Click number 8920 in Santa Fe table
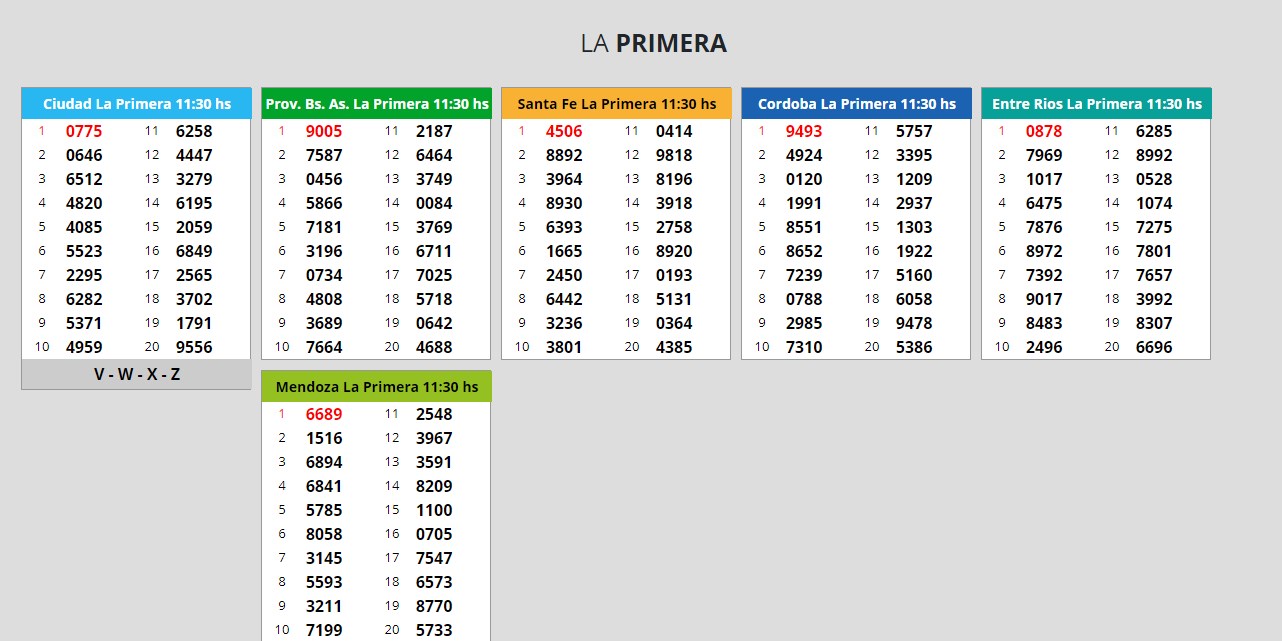 pyautogui.click(x=674, y=251)
